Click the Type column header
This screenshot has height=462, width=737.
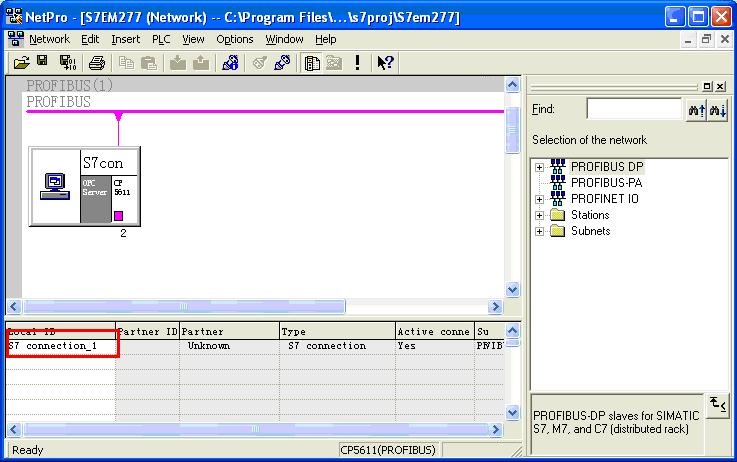(x=337, y=331)
